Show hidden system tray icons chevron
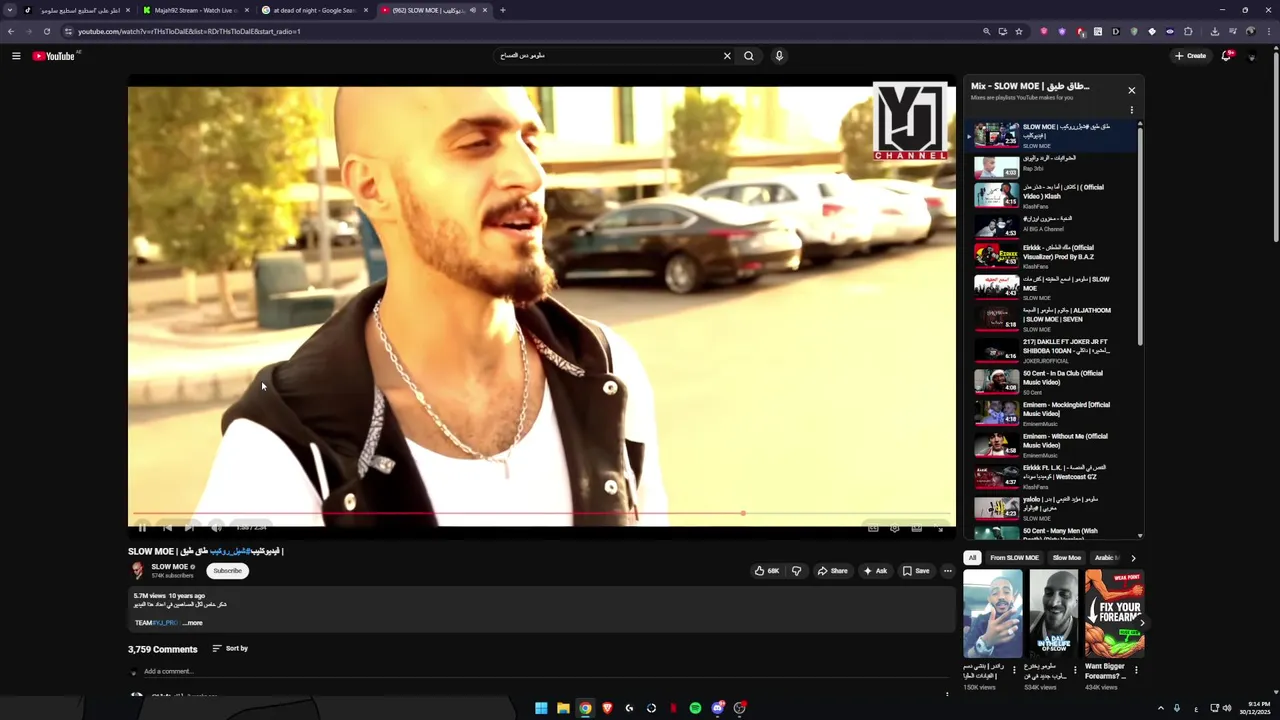The image size is (1280, 720). click(1161, 708)
